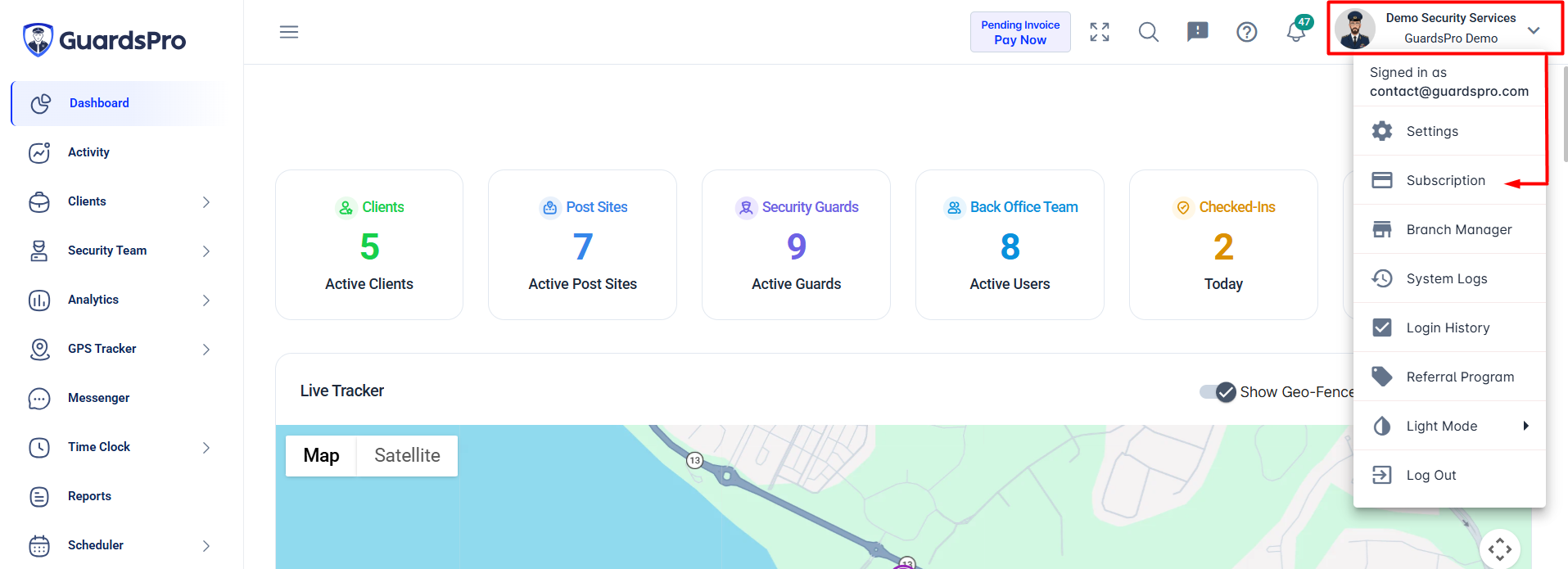Switch map to Map view
The height and width of the screenshot is (569, 1568).
321,455
